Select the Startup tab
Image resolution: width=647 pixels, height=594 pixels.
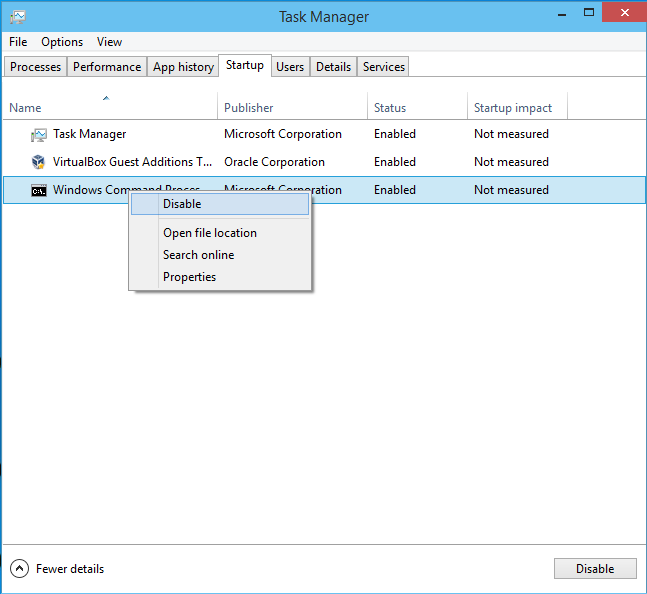(245, 65)
